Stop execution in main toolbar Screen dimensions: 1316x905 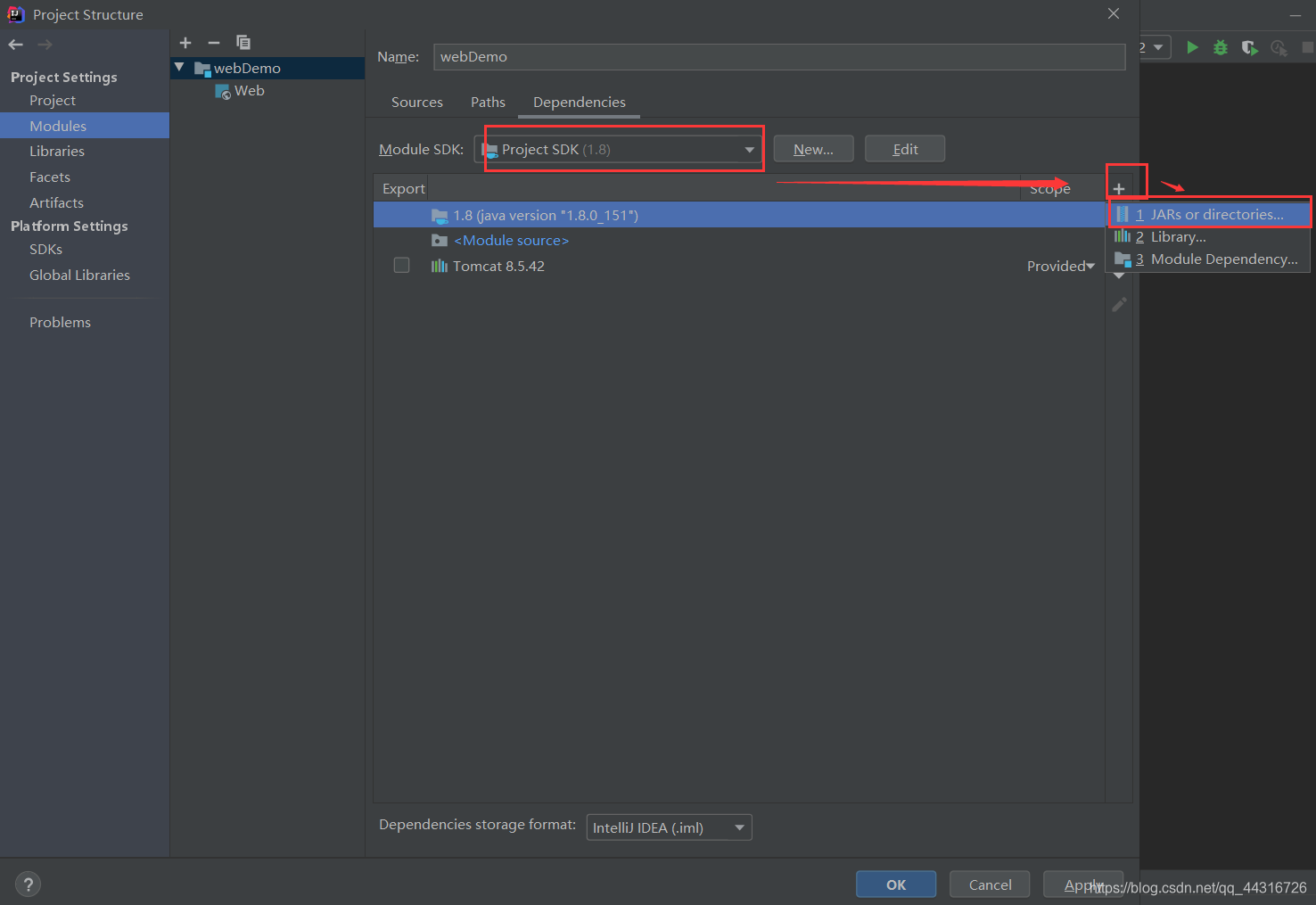click(1308, 47)
